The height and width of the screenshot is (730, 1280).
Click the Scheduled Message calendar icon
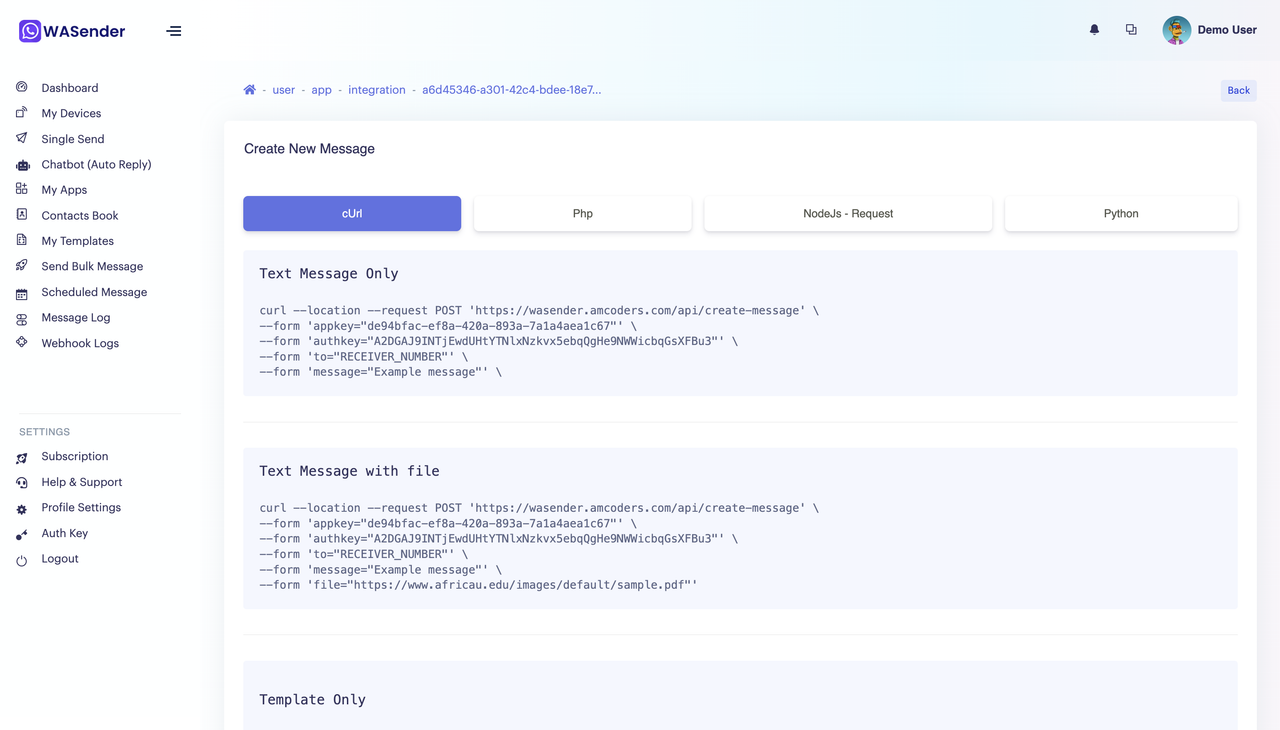coord(22,293)
